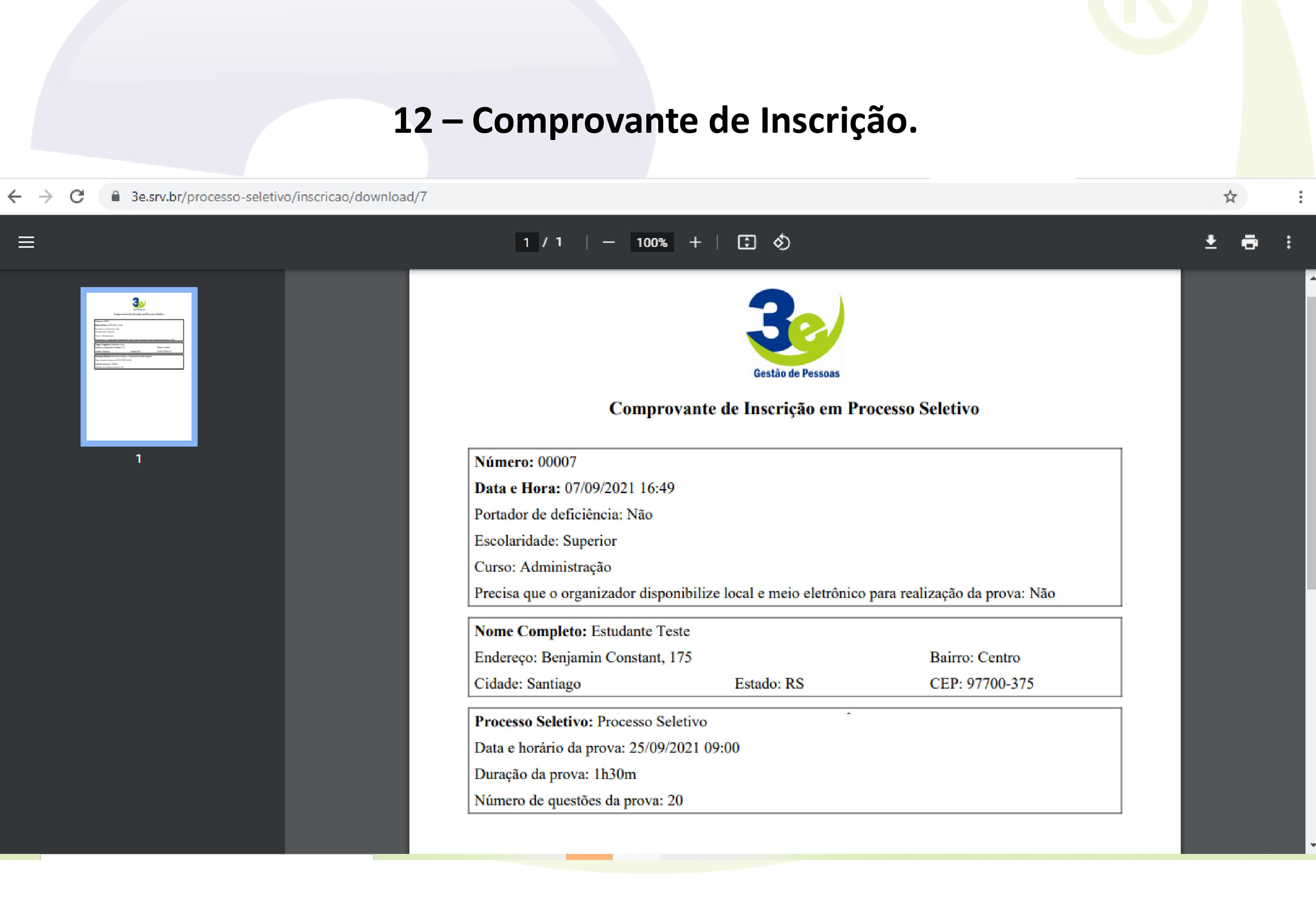View site security lock info
Image resolution: width=1316 pixels, height=911 pixels.
(x=115, y=196)
